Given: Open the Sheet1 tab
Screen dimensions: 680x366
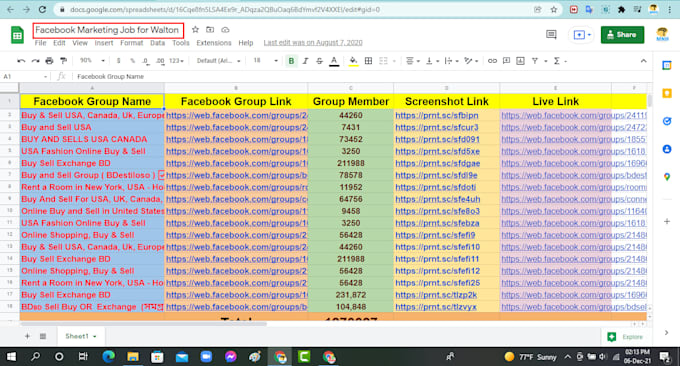Looking at the screenshot, I should pos(81,336).
